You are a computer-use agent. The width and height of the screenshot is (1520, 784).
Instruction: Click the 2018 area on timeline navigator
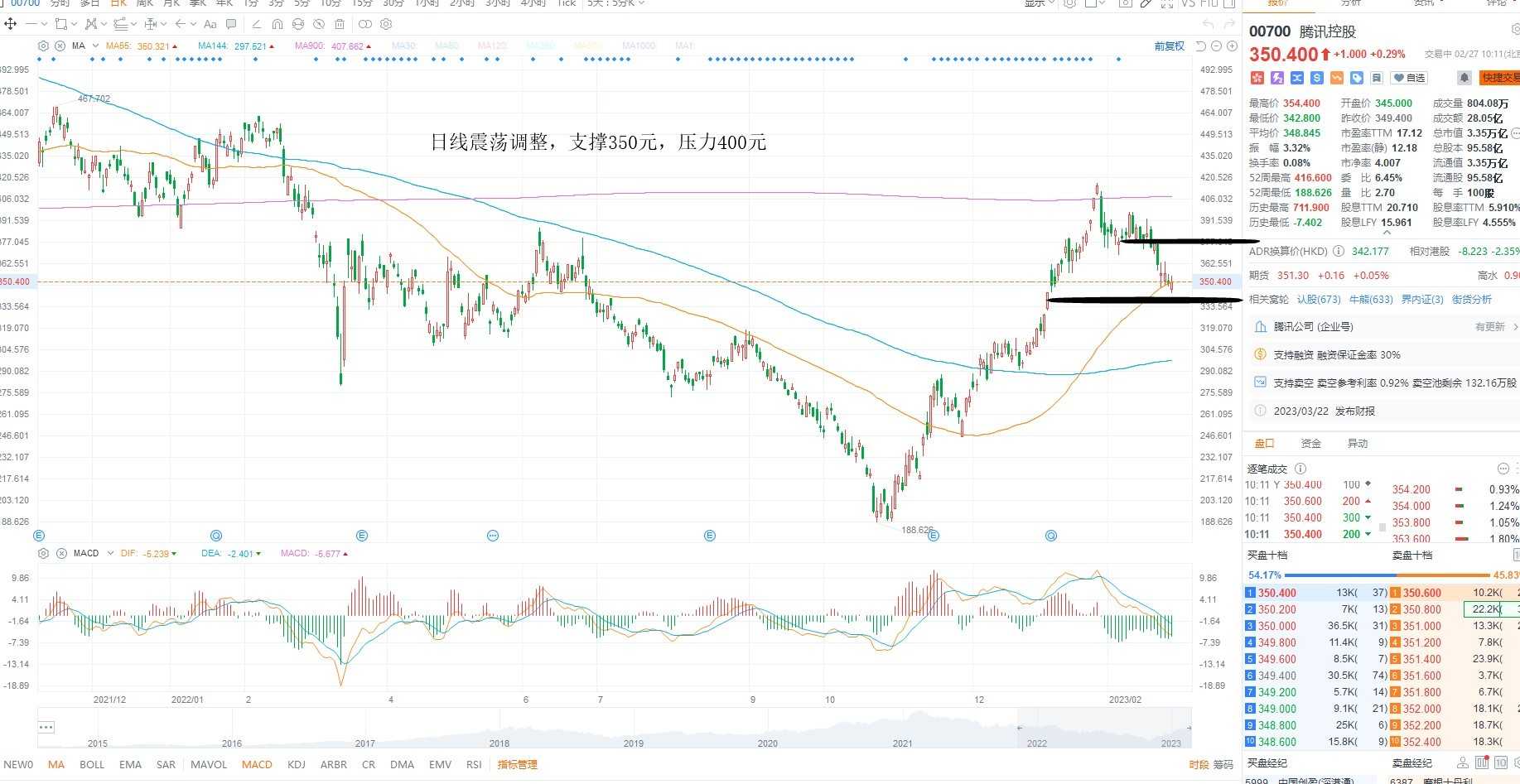click(499, 743)
